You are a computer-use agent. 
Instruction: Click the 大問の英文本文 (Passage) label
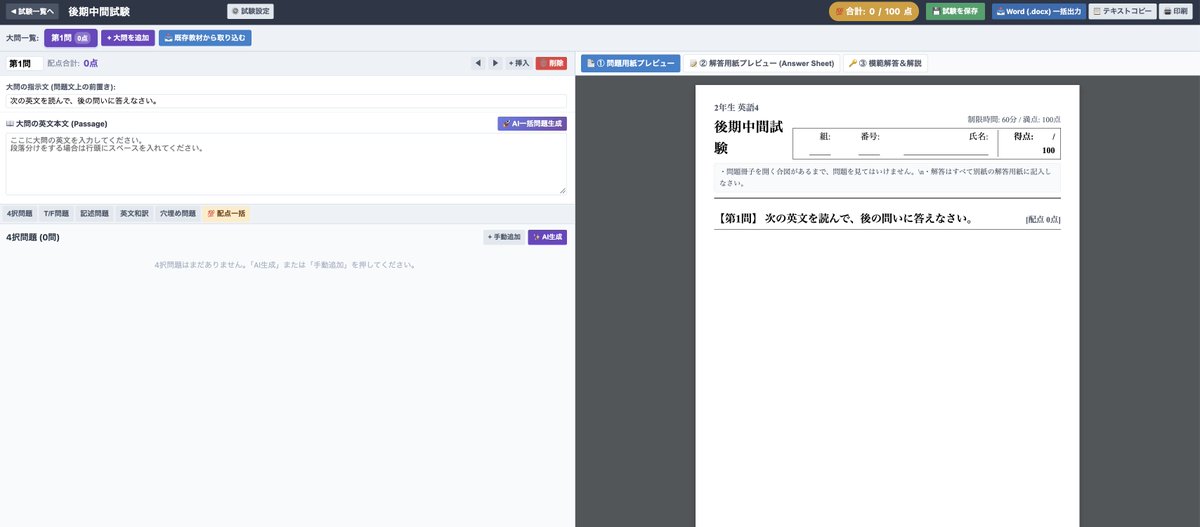pyautogui.click(x=56, y=123)
